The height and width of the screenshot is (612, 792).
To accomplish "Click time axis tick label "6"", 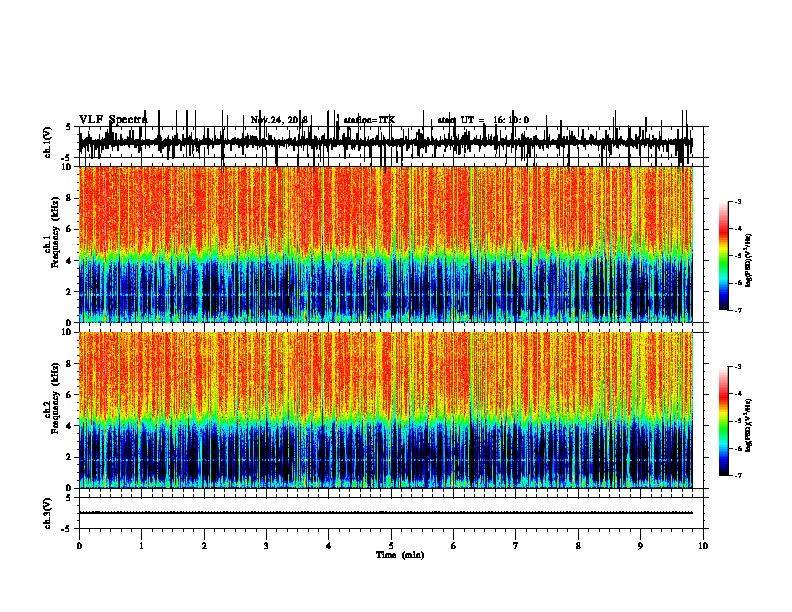I will [454, 546].
